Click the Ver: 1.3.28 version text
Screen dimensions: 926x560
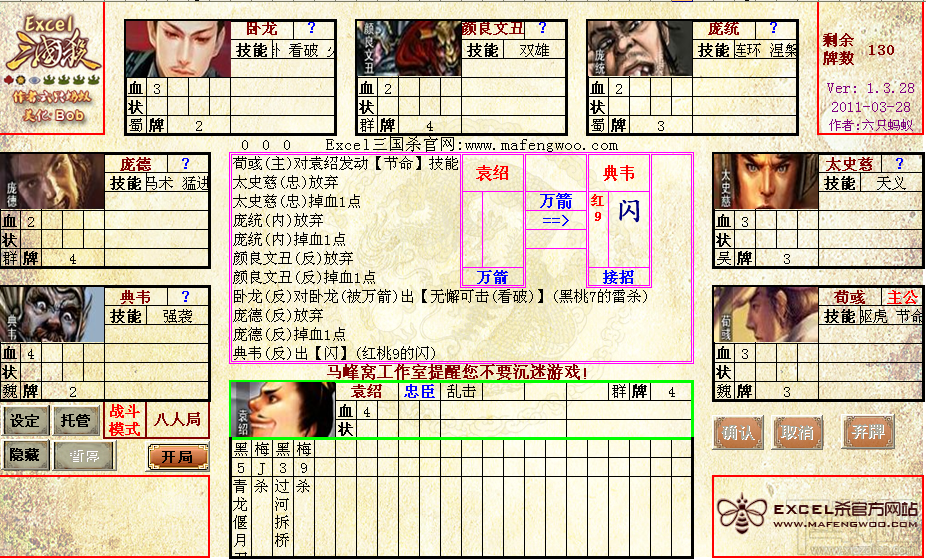pyautogui.click(x=870, y=89)
